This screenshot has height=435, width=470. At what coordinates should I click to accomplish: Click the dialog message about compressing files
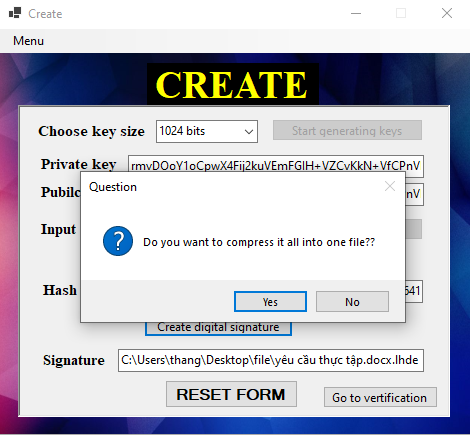point(259,242)
